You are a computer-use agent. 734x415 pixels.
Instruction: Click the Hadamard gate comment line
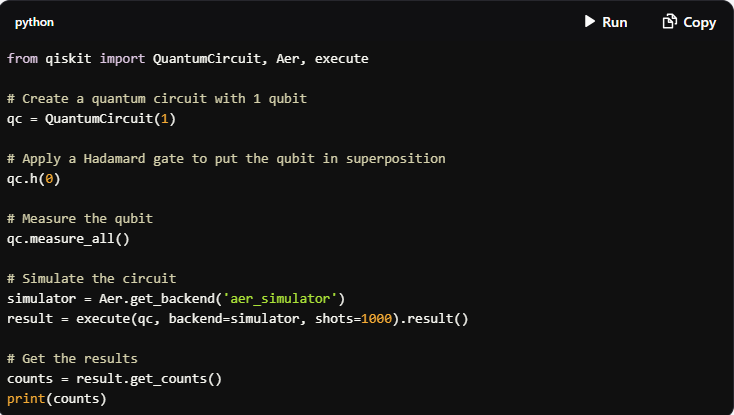[x=226, y=159]
